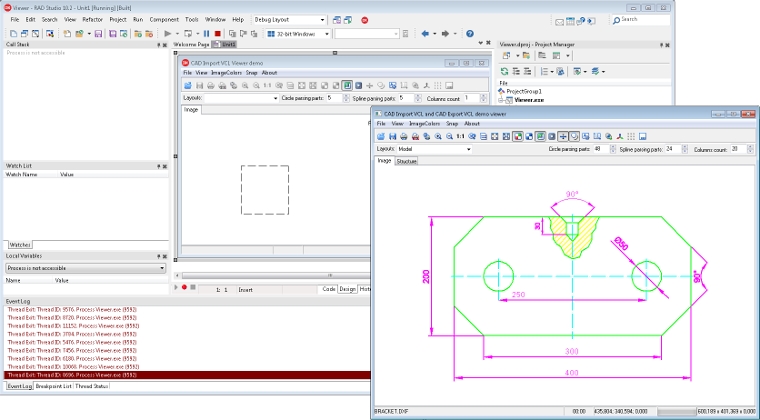Click the Zoom In magnifier icon
The height and width of the screenshot is (420, 760).
(x=439, y=136)
